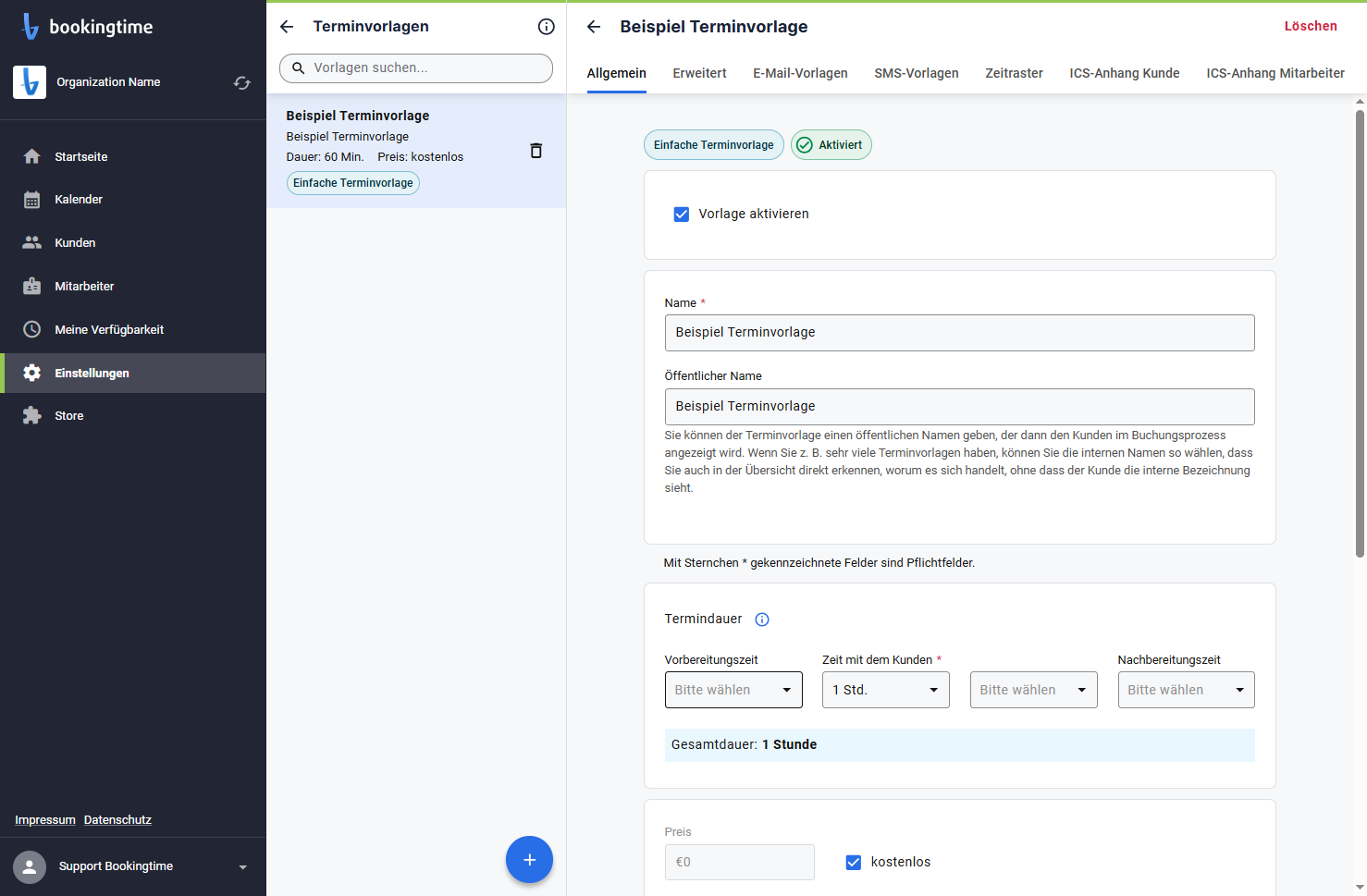Open the minutes dropdown next to 1 Std.
This screenshot has height=896, width=1367.
(x=1034, y=690)
